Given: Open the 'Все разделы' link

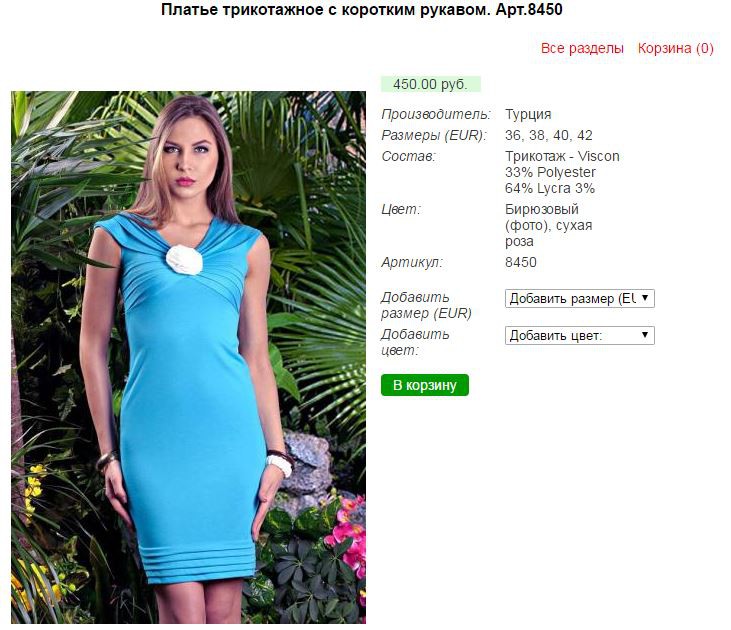Looking at the screenshot, I should (582, 48).
